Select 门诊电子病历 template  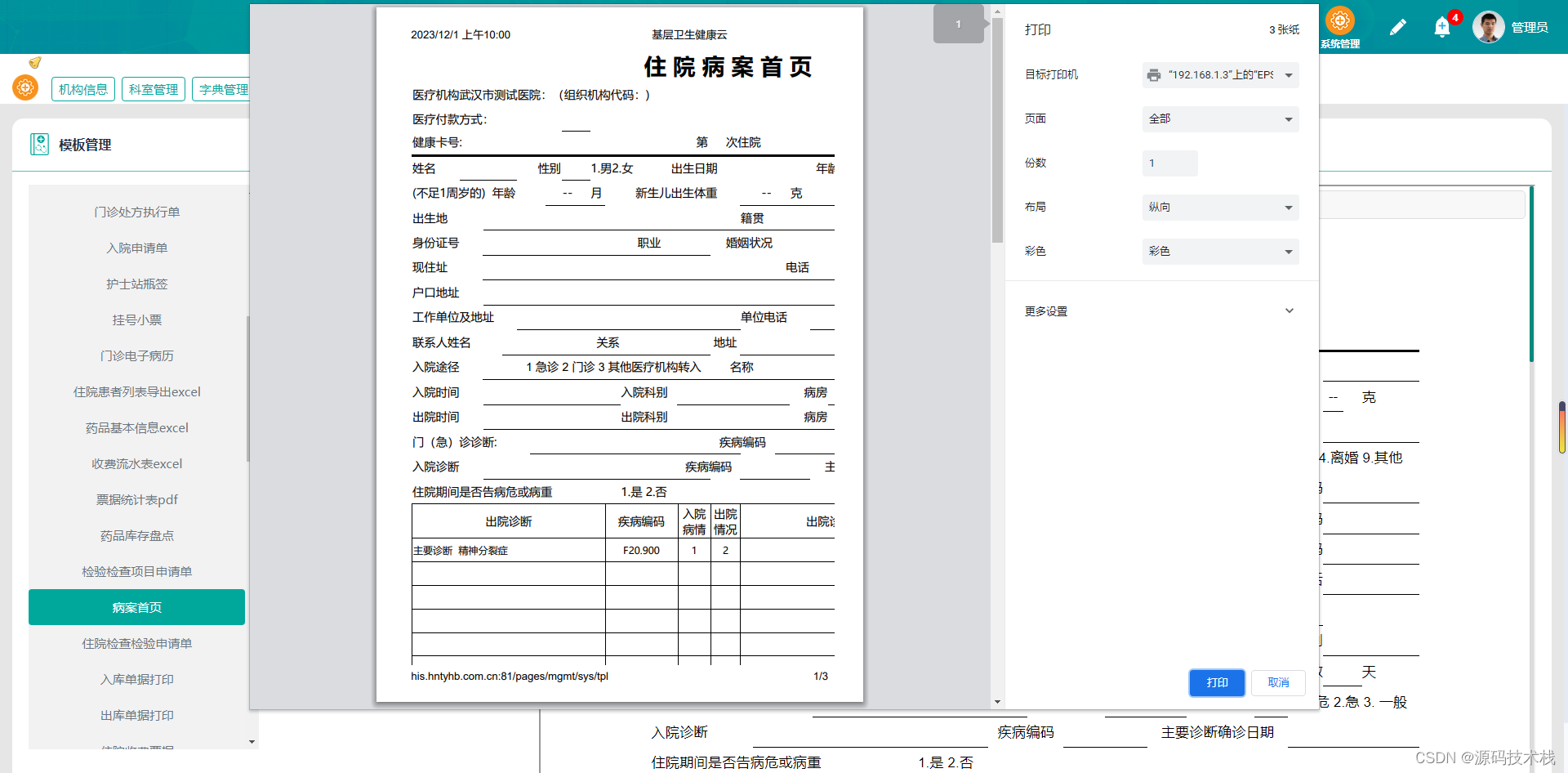click(x=137, y=355)
